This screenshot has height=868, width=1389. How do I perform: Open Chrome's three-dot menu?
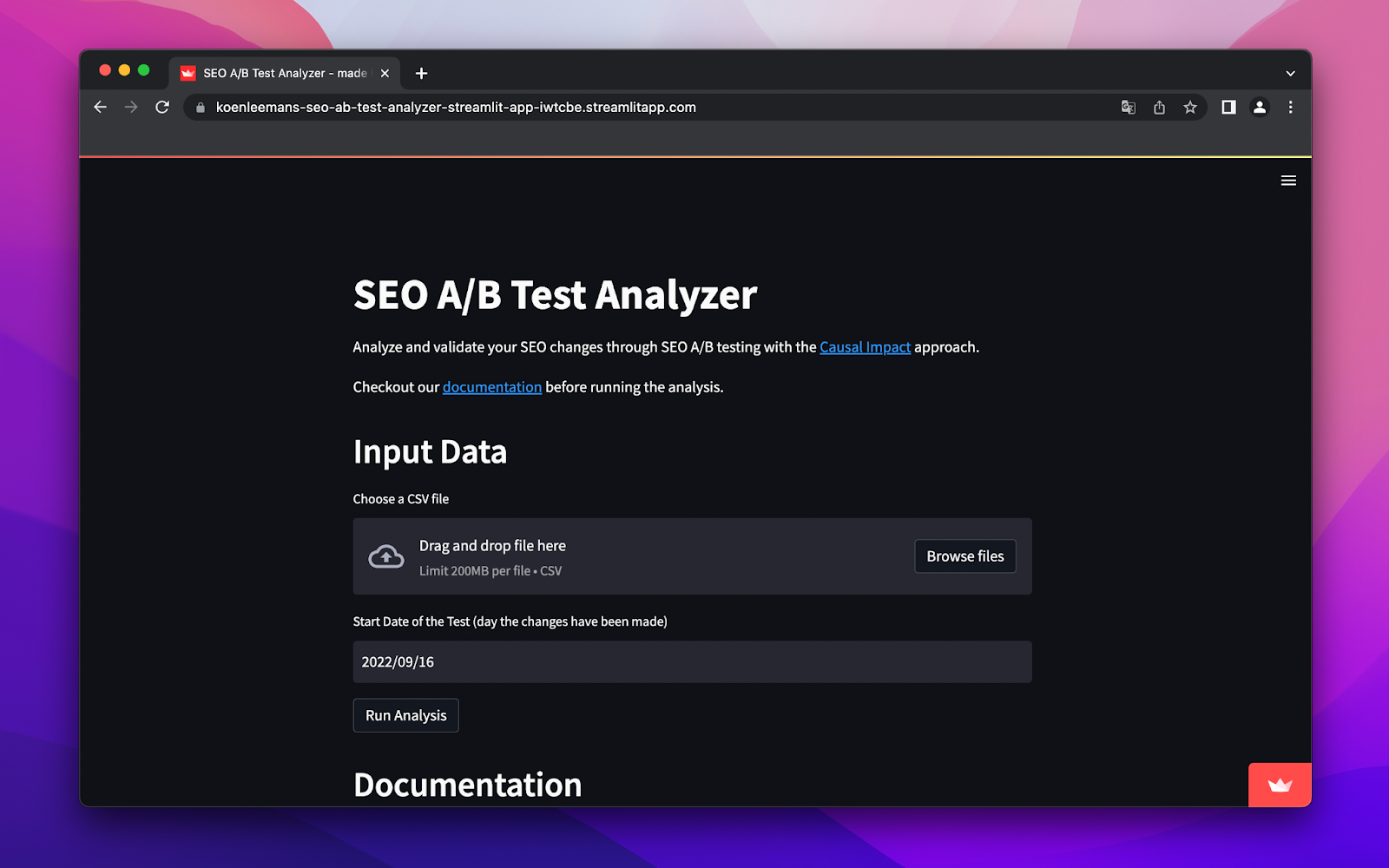tap(1291, 108)
